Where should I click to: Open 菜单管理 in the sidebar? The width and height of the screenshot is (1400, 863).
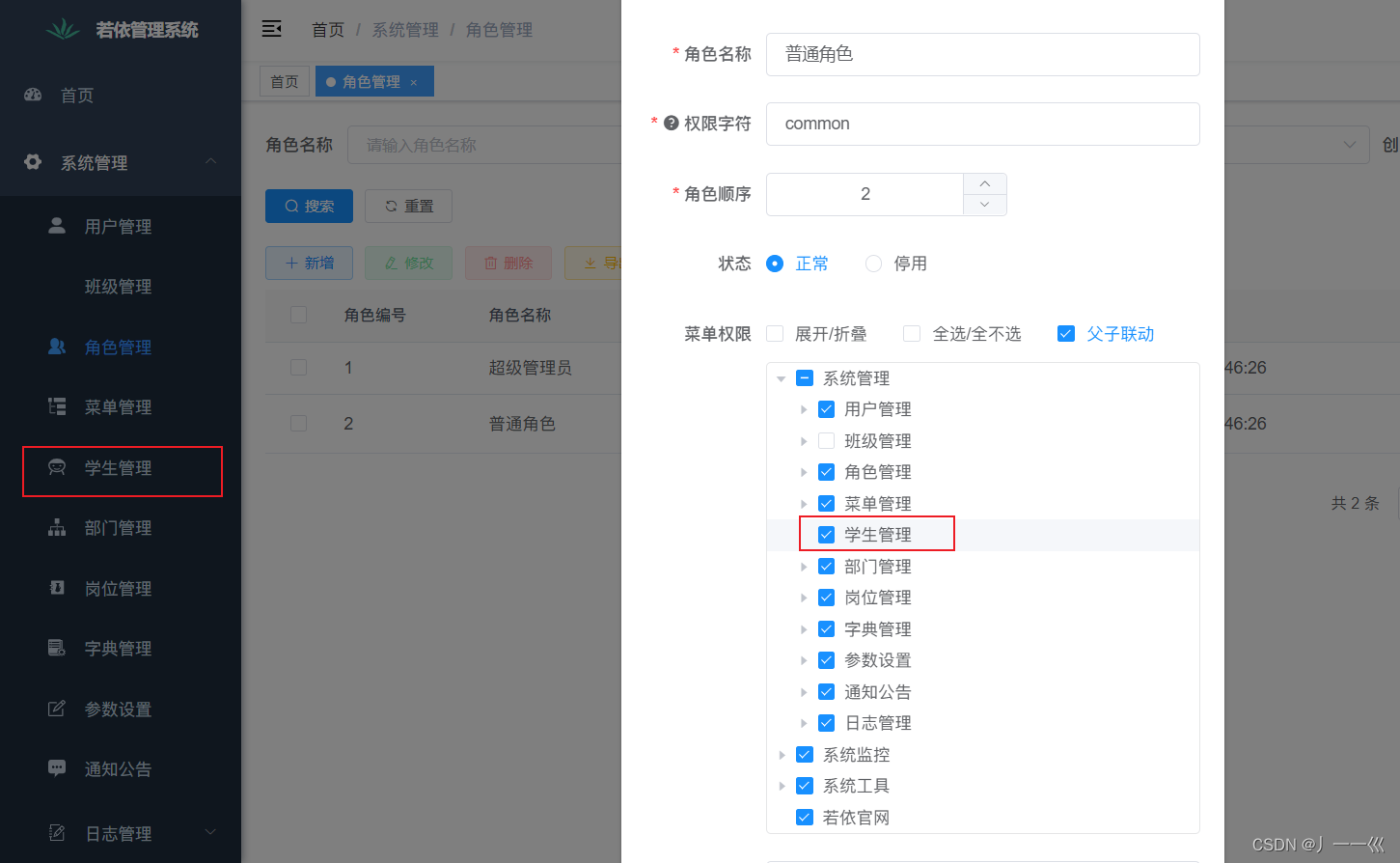tap(121, 406)
